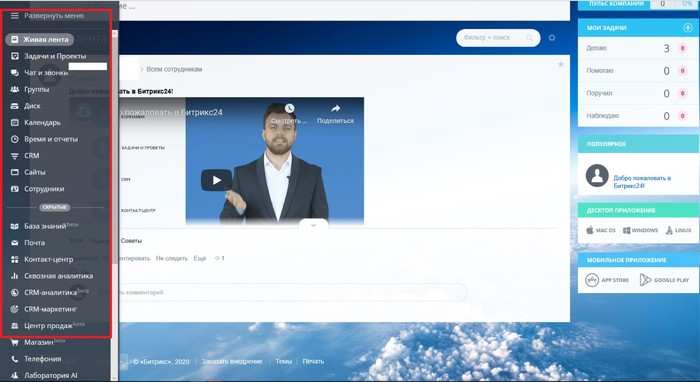
Task: Toggle the pin star on the post
Action: (561, 65)
